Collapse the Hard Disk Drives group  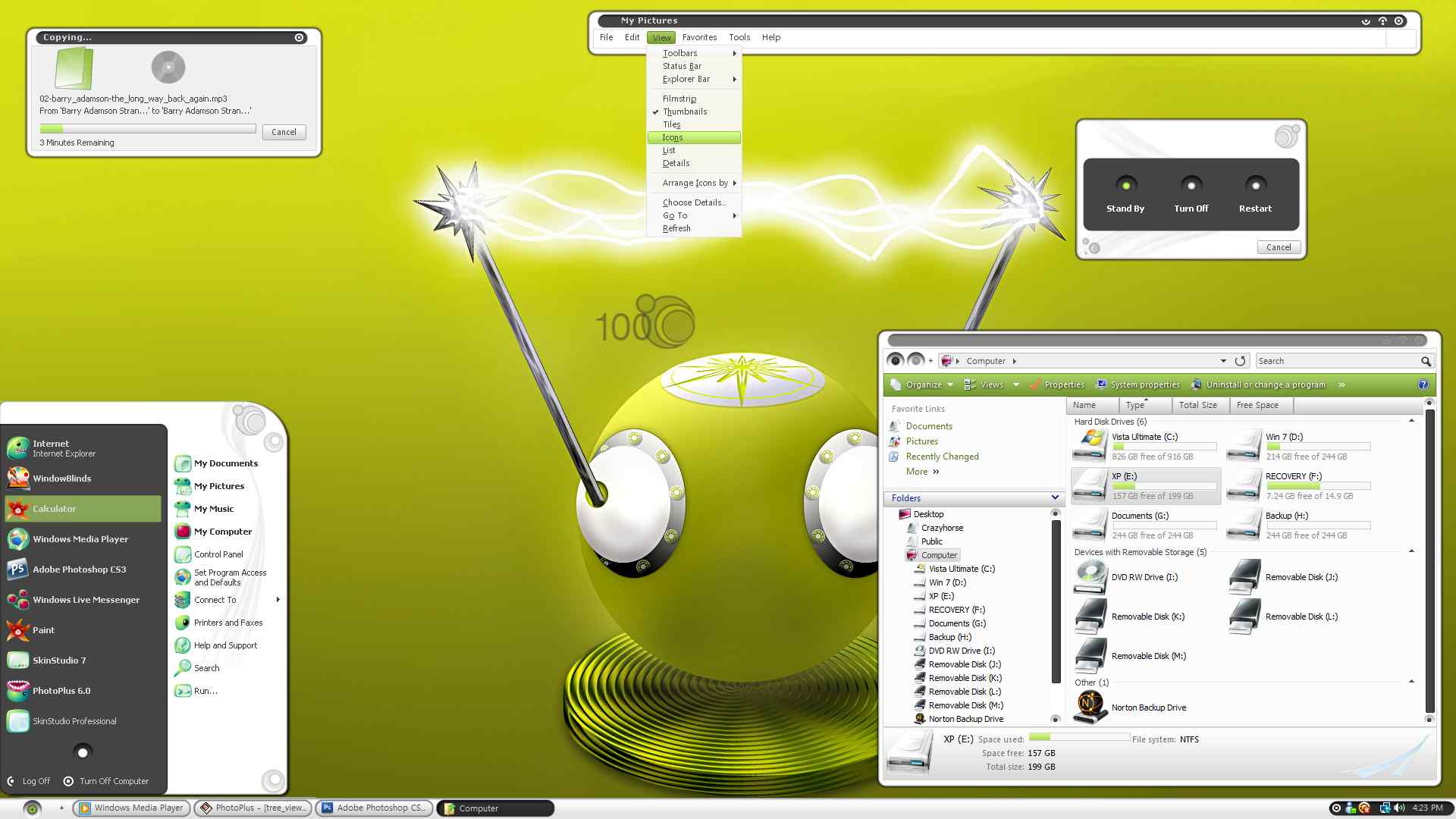[x=1411, y=421]
